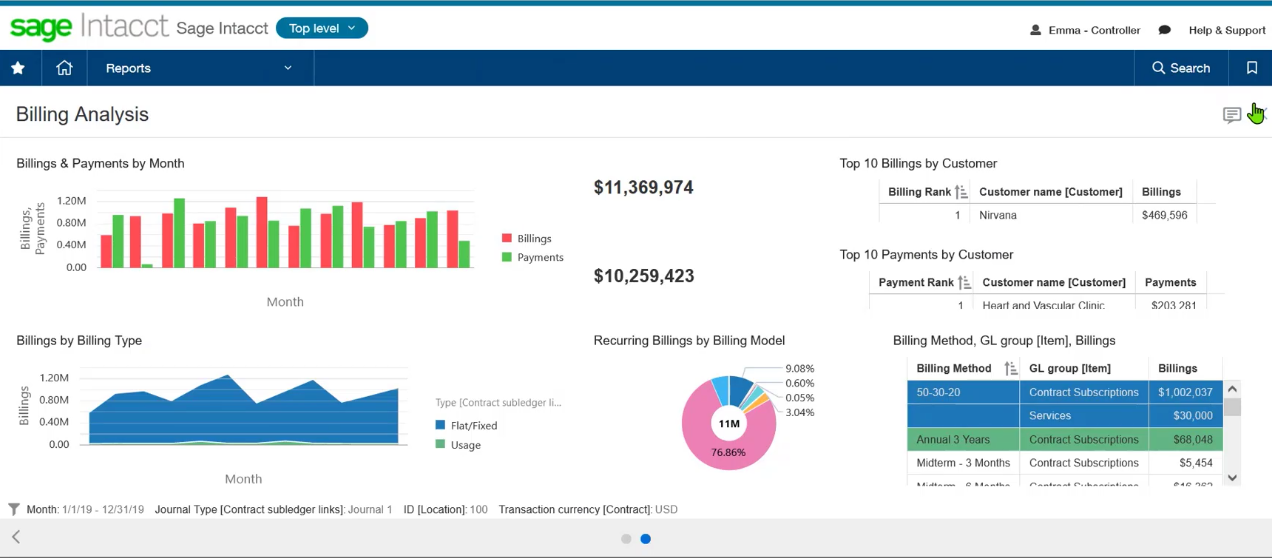Click the $10,259,423 total payments figure

(x=643, y=276)
